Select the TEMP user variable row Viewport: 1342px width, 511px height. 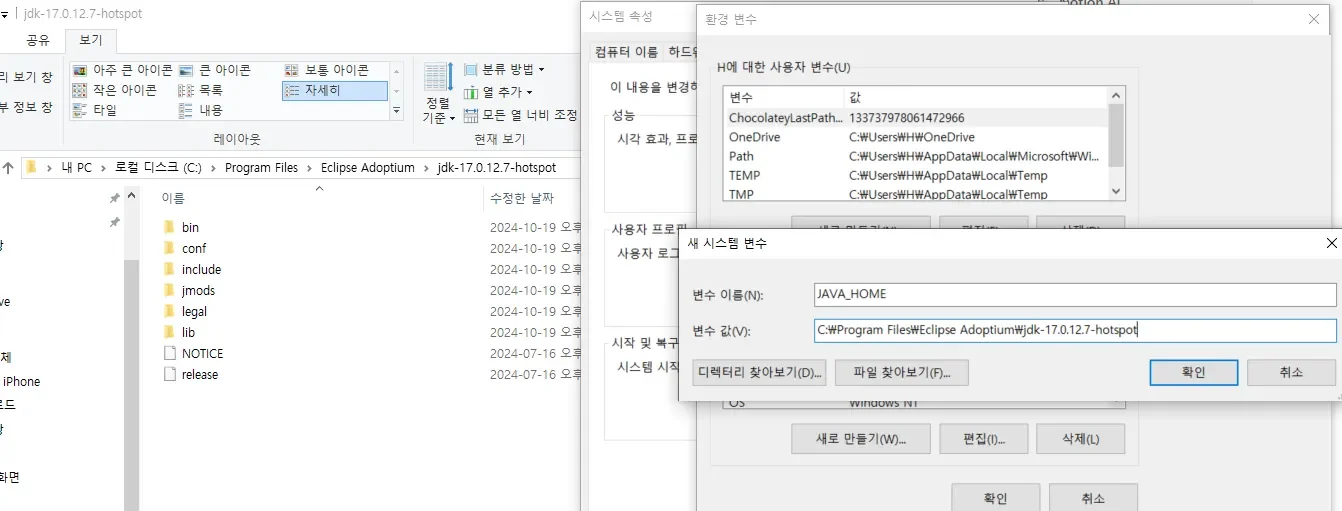tap(917, 176)
